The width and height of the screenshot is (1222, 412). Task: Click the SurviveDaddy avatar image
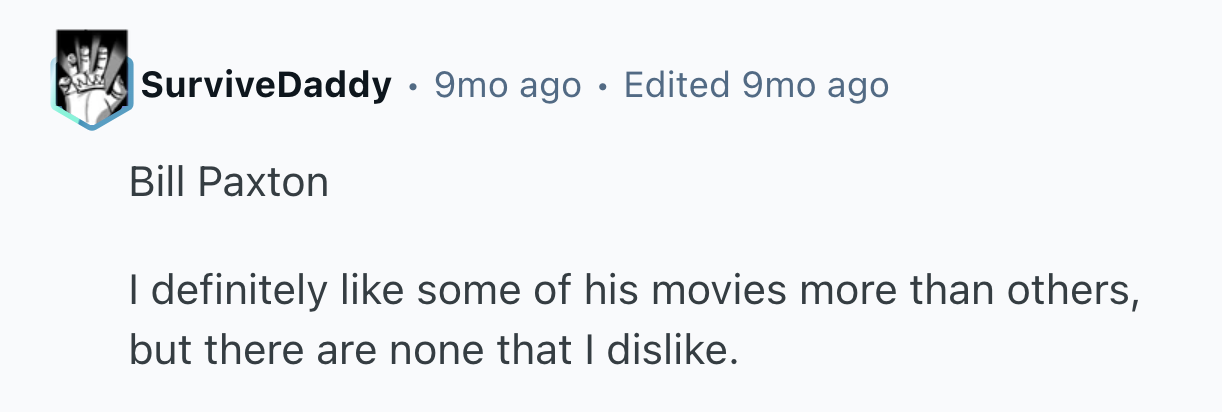point(92,80)
